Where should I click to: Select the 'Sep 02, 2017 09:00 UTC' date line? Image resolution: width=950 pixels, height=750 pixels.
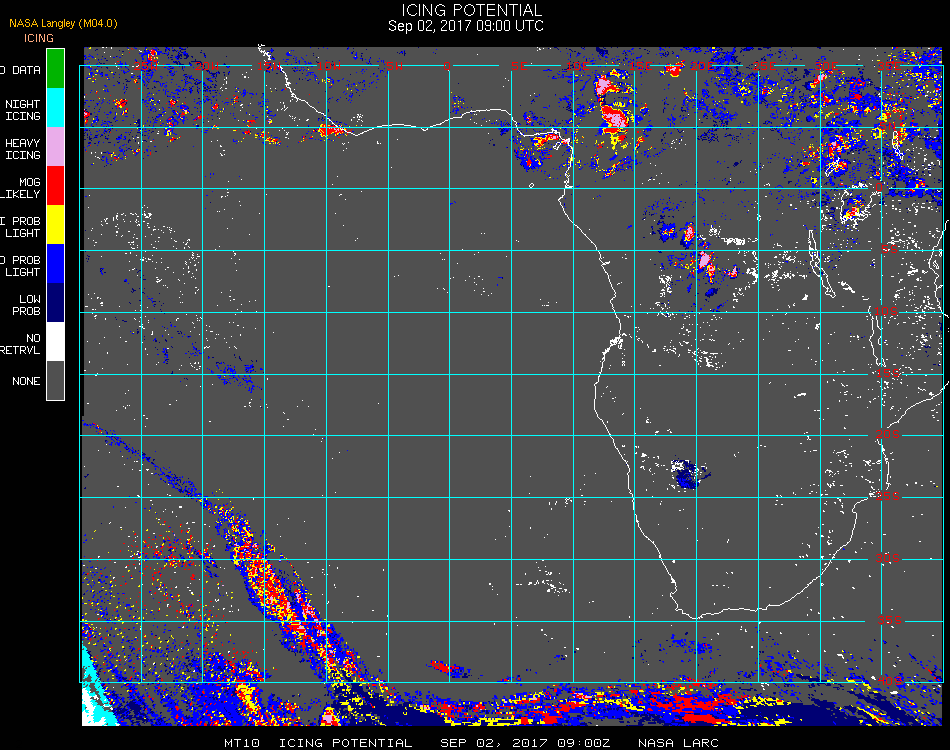coord(465,26)
